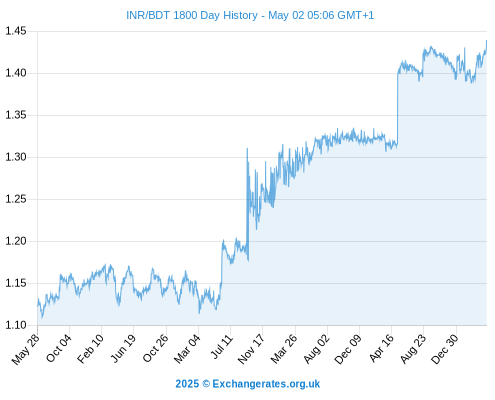Select the Aug 02 x-axis date label

[317, 349]
